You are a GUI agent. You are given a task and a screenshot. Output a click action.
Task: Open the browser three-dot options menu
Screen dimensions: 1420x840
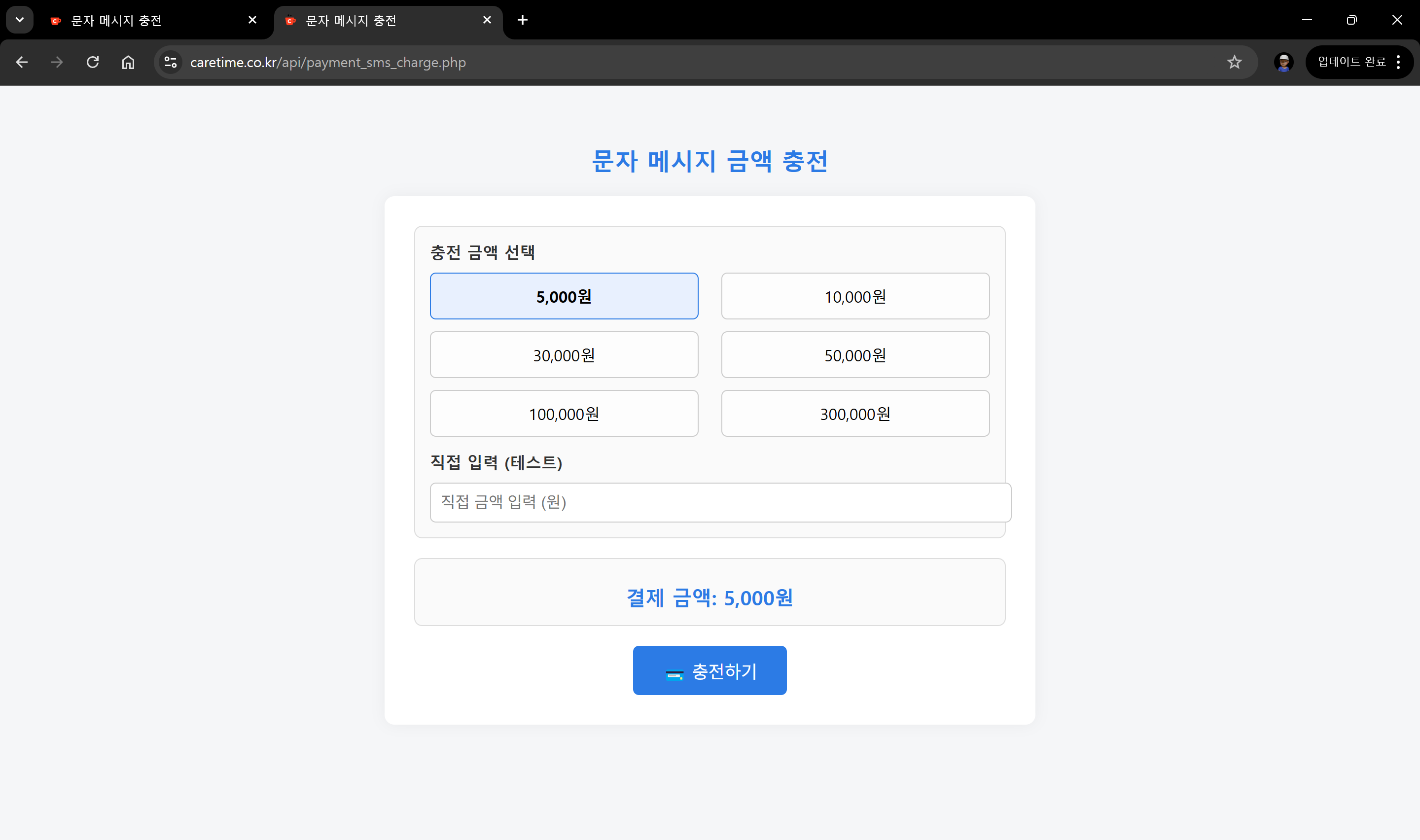pos(1398,62)
